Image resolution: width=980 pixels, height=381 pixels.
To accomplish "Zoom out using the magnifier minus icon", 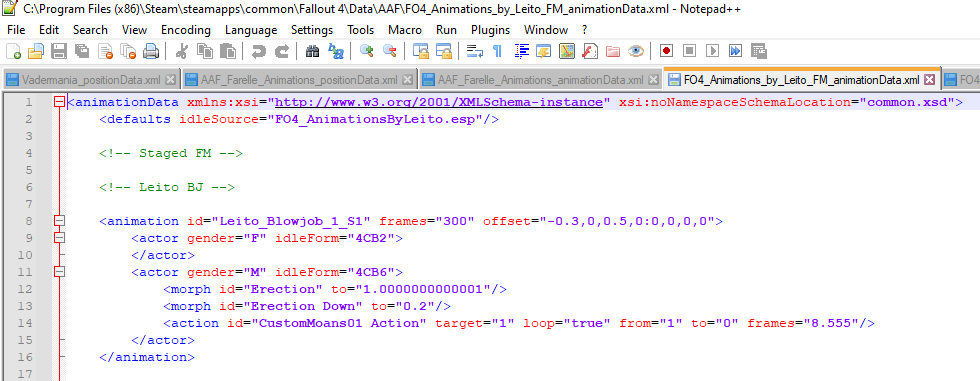I will 390,51.
